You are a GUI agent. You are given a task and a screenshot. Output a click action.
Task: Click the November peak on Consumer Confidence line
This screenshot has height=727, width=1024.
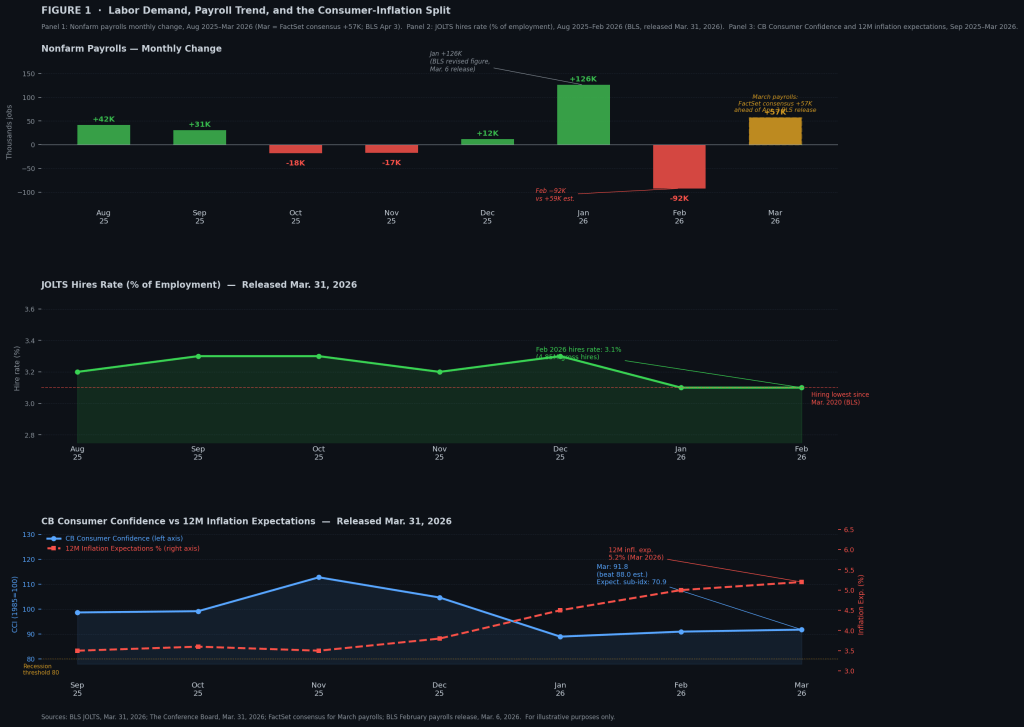[319, 577]
